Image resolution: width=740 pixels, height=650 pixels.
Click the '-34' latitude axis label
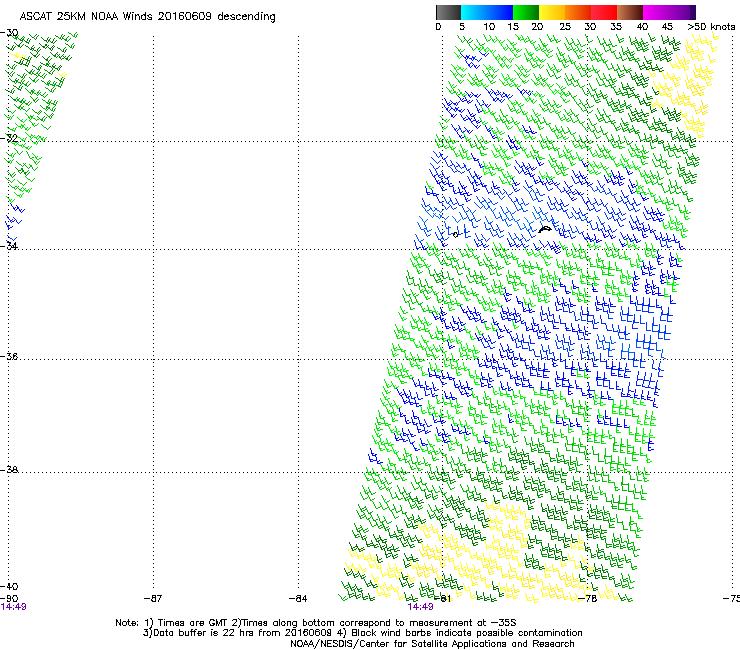(x=9, y=246)
